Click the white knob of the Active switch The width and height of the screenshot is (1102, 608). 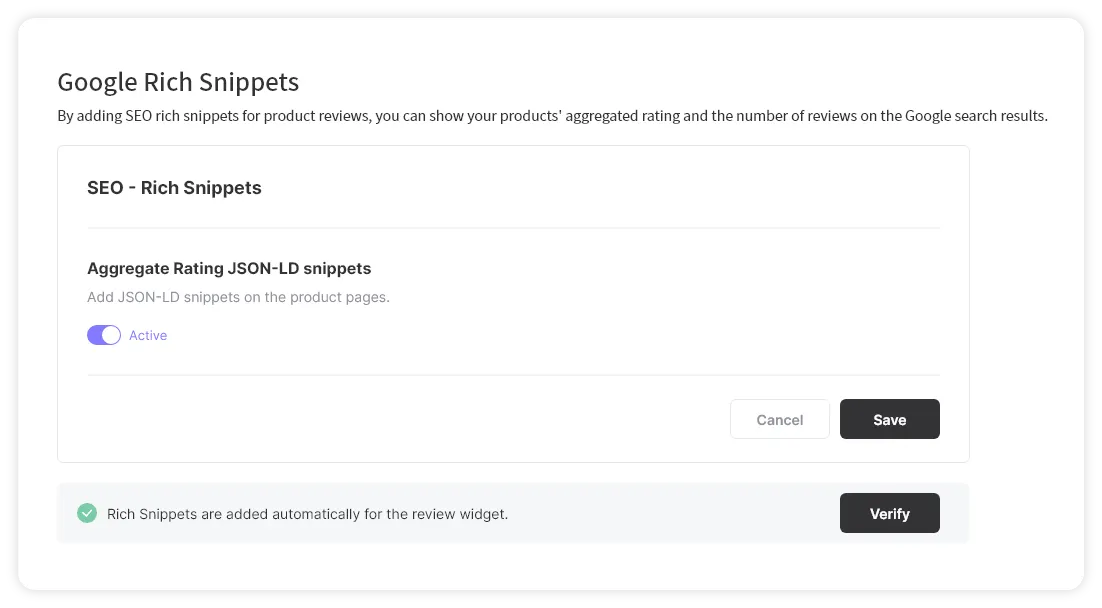click(111, 336)
